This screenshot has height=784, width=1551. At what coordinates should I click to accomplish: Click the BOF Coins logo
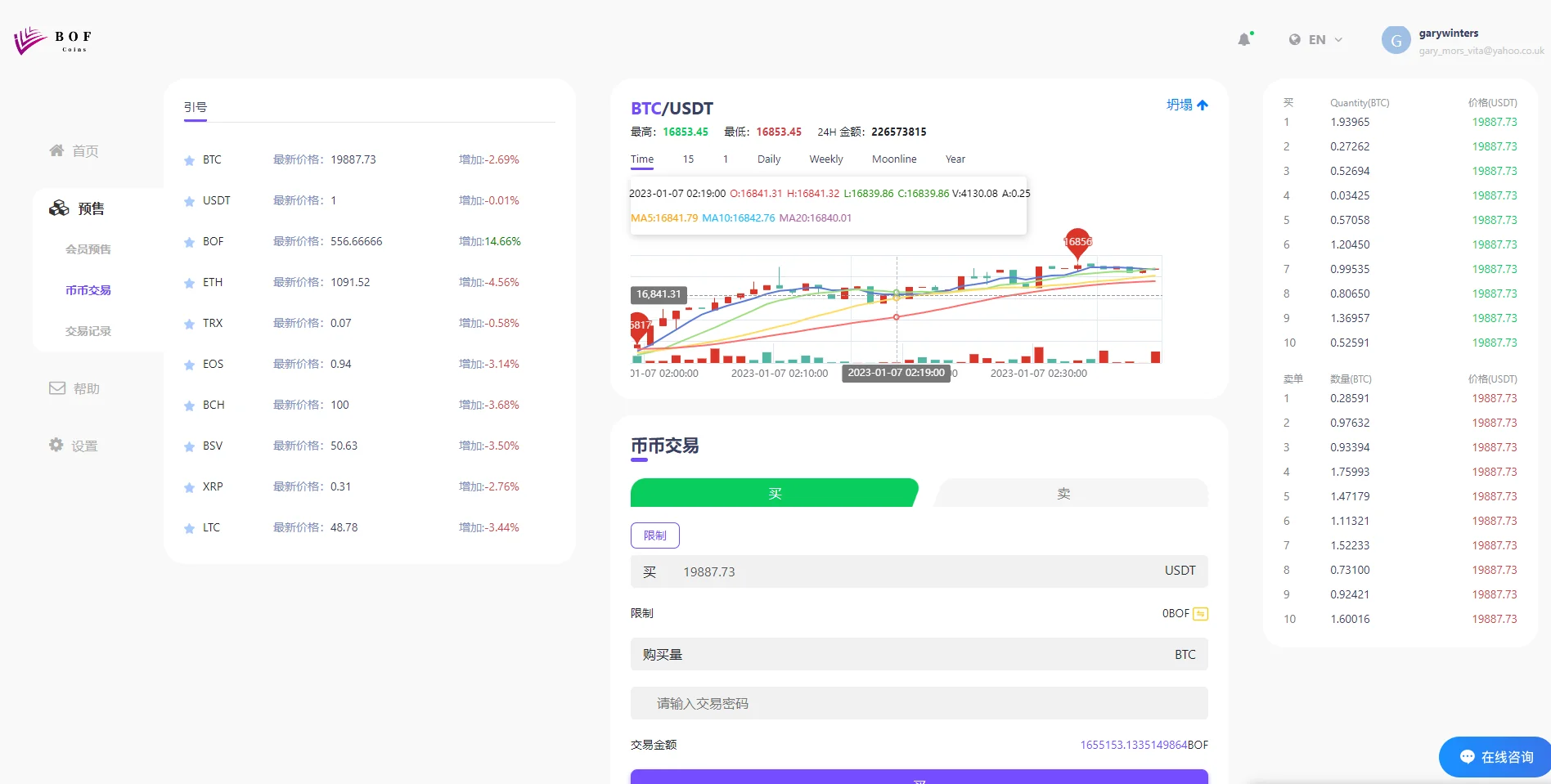click(53, 39)
